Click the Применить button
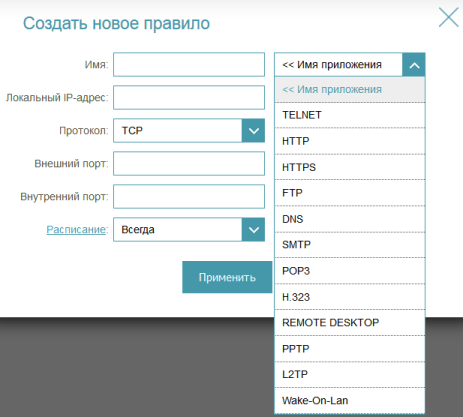 [x=227, y=277]
